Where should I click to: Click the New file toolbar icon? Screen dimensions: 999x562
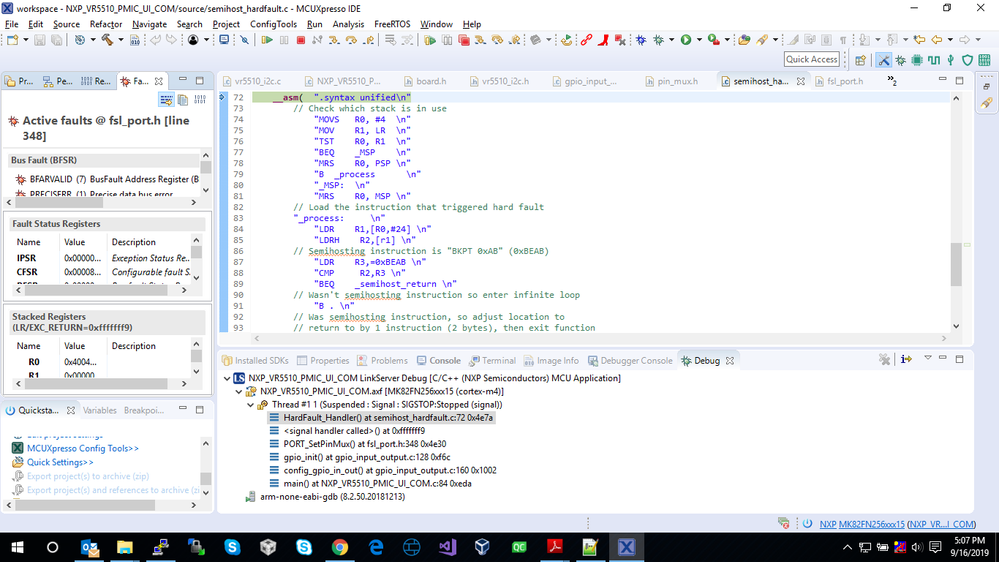pos(12,40)
